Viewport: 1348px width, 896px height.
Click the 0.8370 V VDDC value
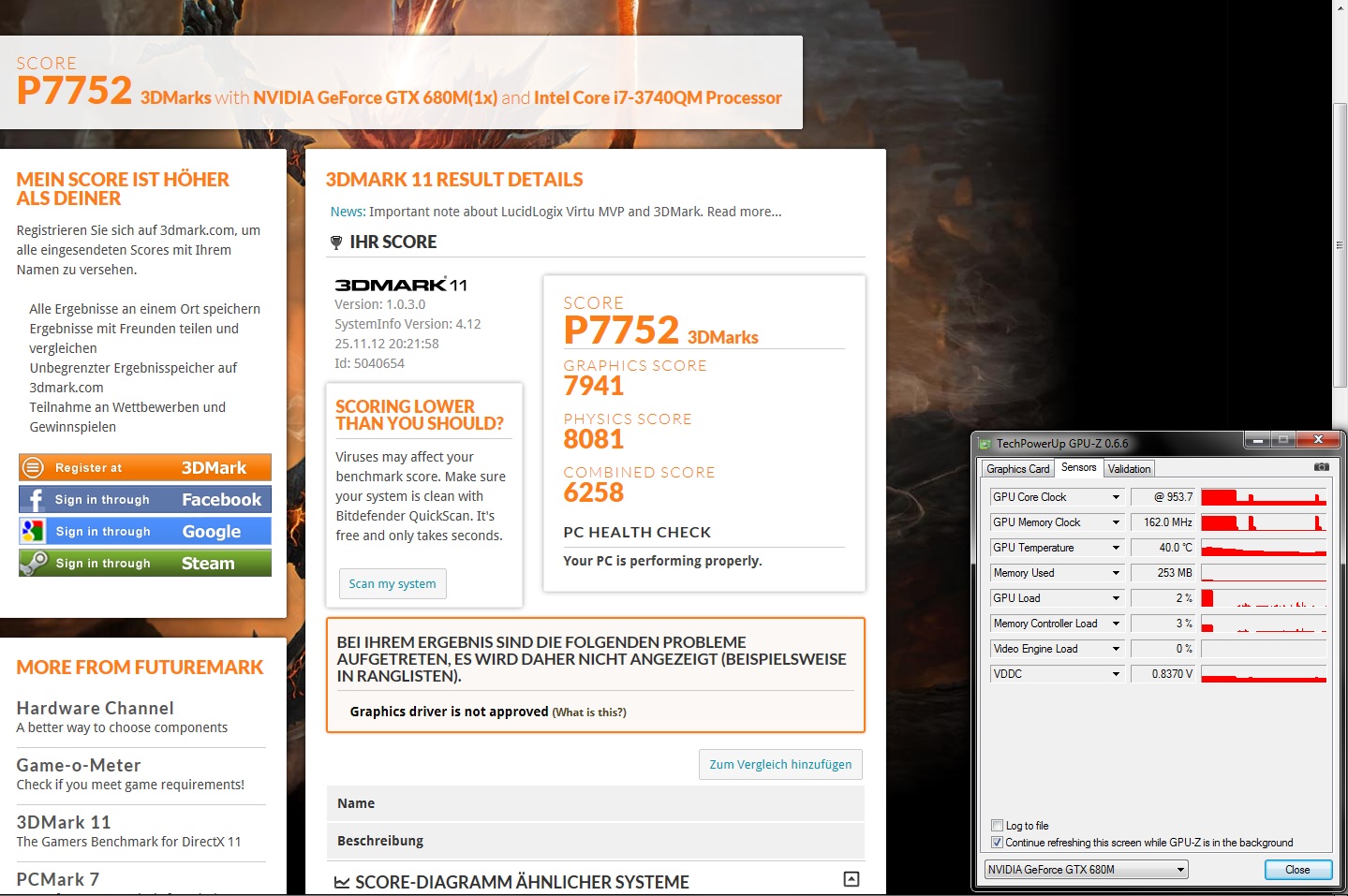pyautogui.click(x=1163, y=674)
